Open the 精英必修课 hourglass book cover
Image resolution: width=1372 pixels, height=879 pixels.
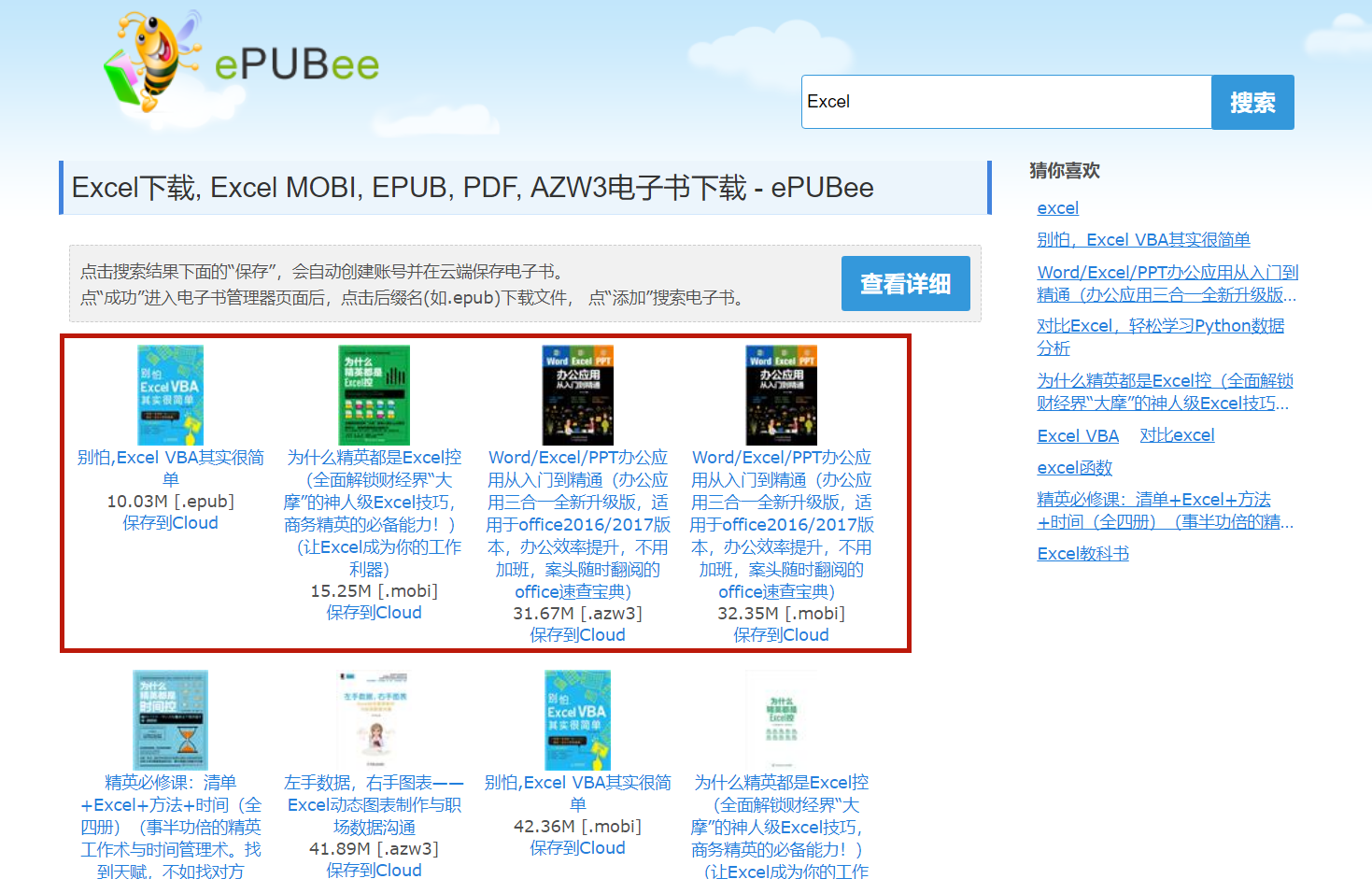tap(170, 719)
